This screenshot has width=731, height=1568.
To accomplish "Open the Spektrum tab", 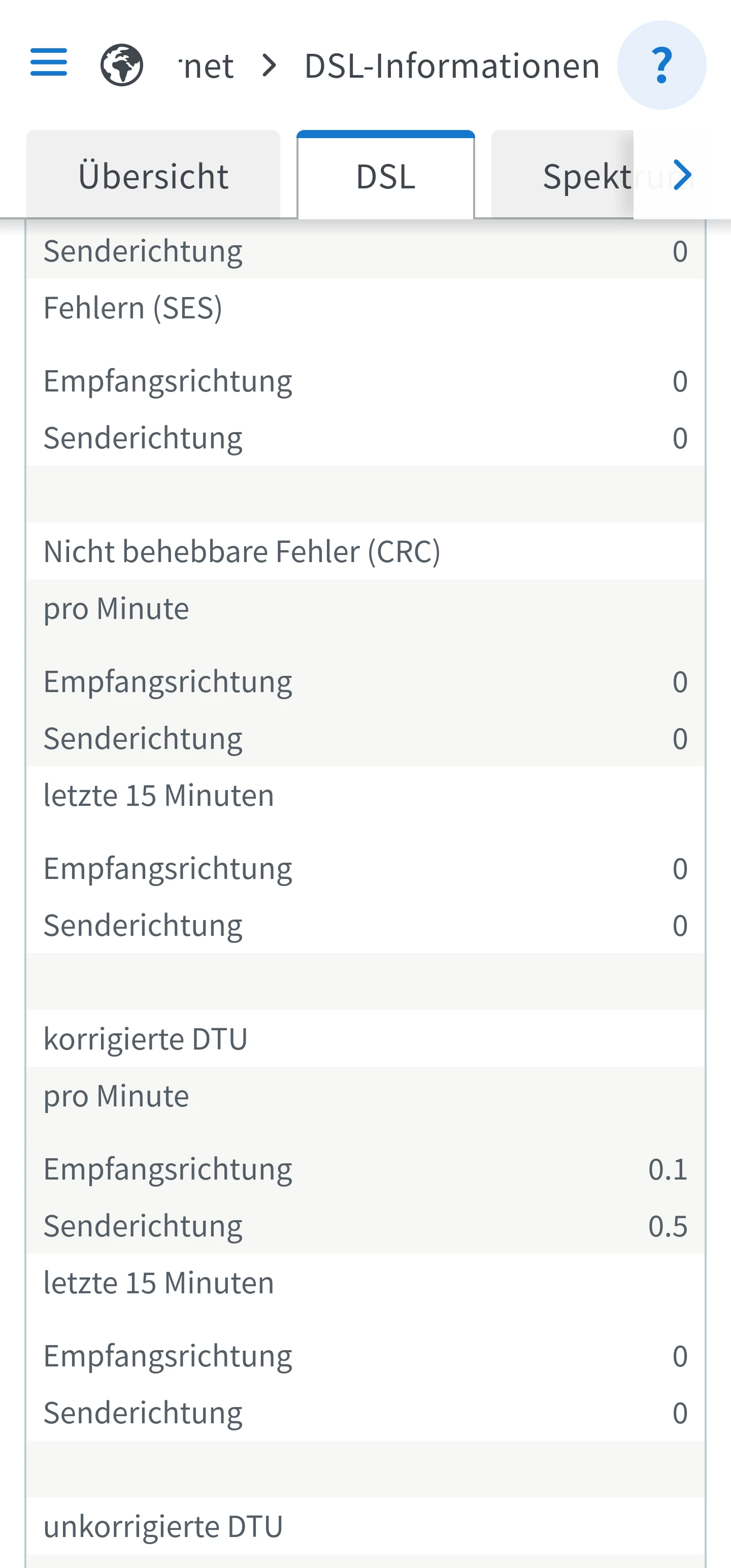I will 584,177.
